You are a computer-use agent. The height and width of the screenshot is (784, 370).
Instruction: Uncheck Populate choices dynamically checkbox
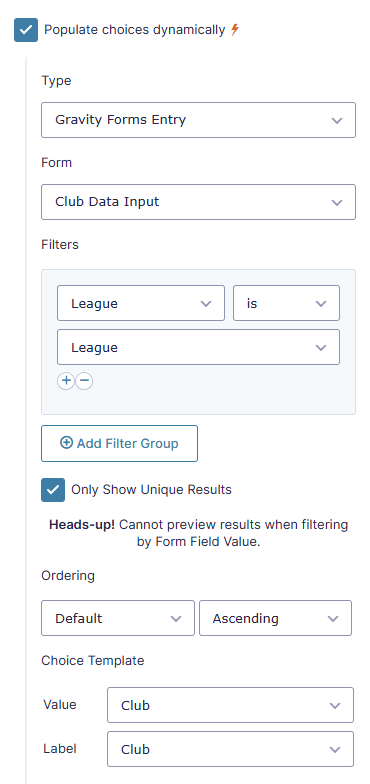click(x=26, y=30)
